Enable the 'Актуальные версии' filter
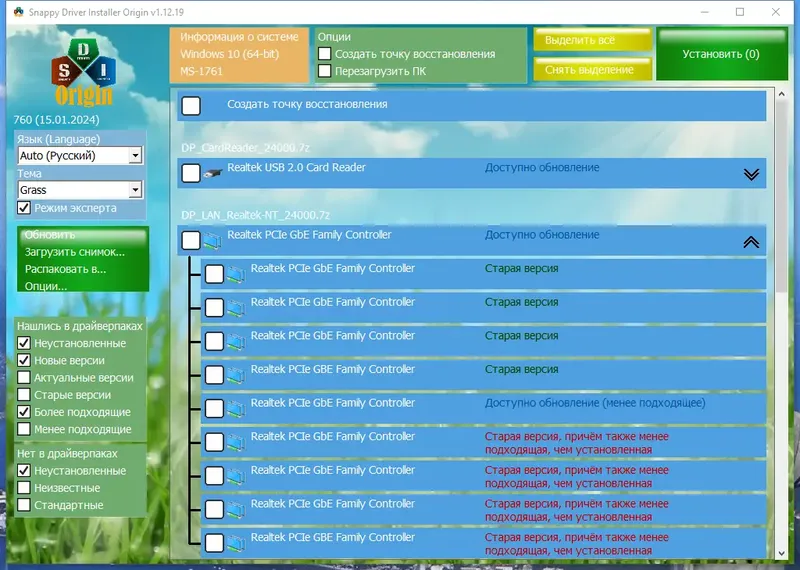Viewport: 800px width, 570px height. click(x=23, y=378)
